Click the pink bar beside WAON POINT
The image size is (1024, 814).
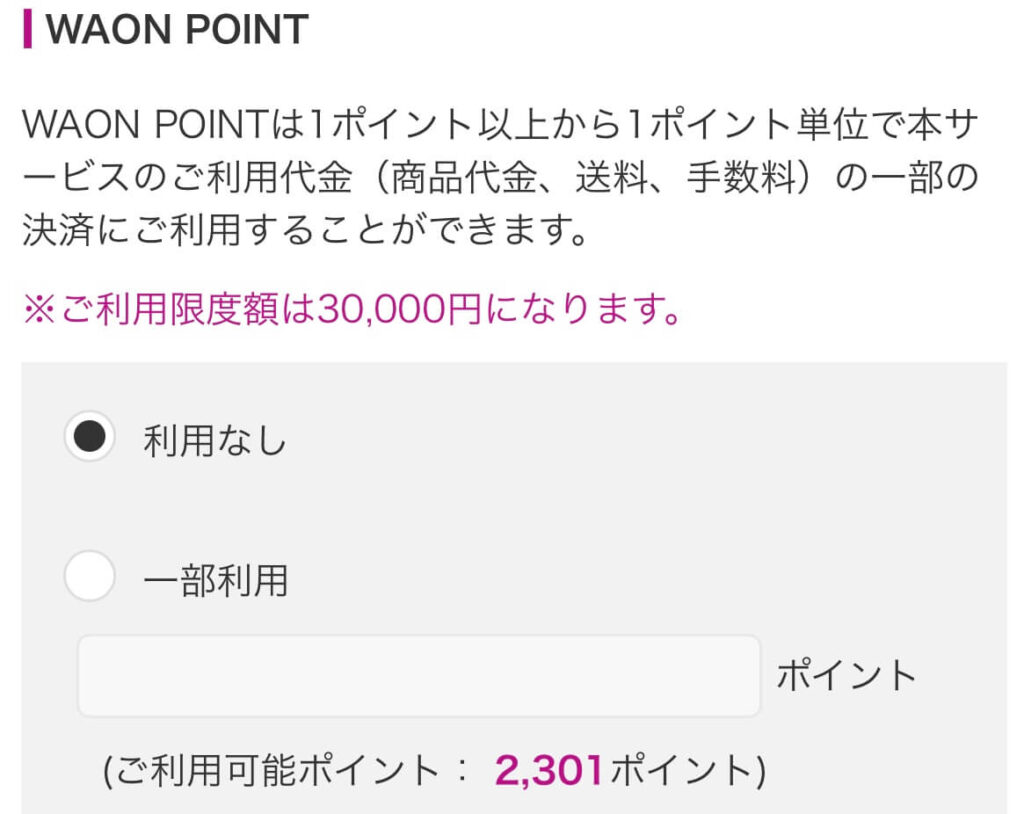pyautogui.click(x=27, y=30)
